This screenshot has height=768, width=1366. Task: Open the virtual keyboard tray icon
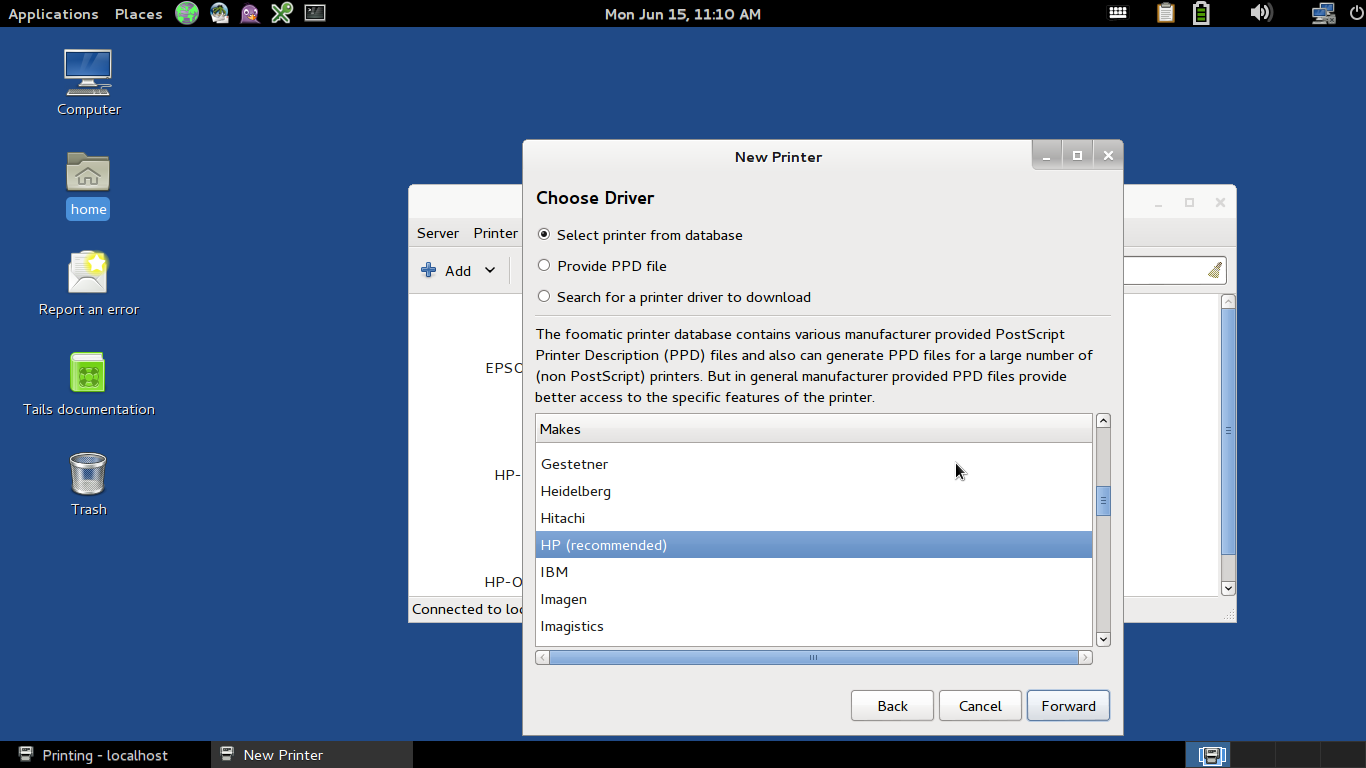[1118, 13]
